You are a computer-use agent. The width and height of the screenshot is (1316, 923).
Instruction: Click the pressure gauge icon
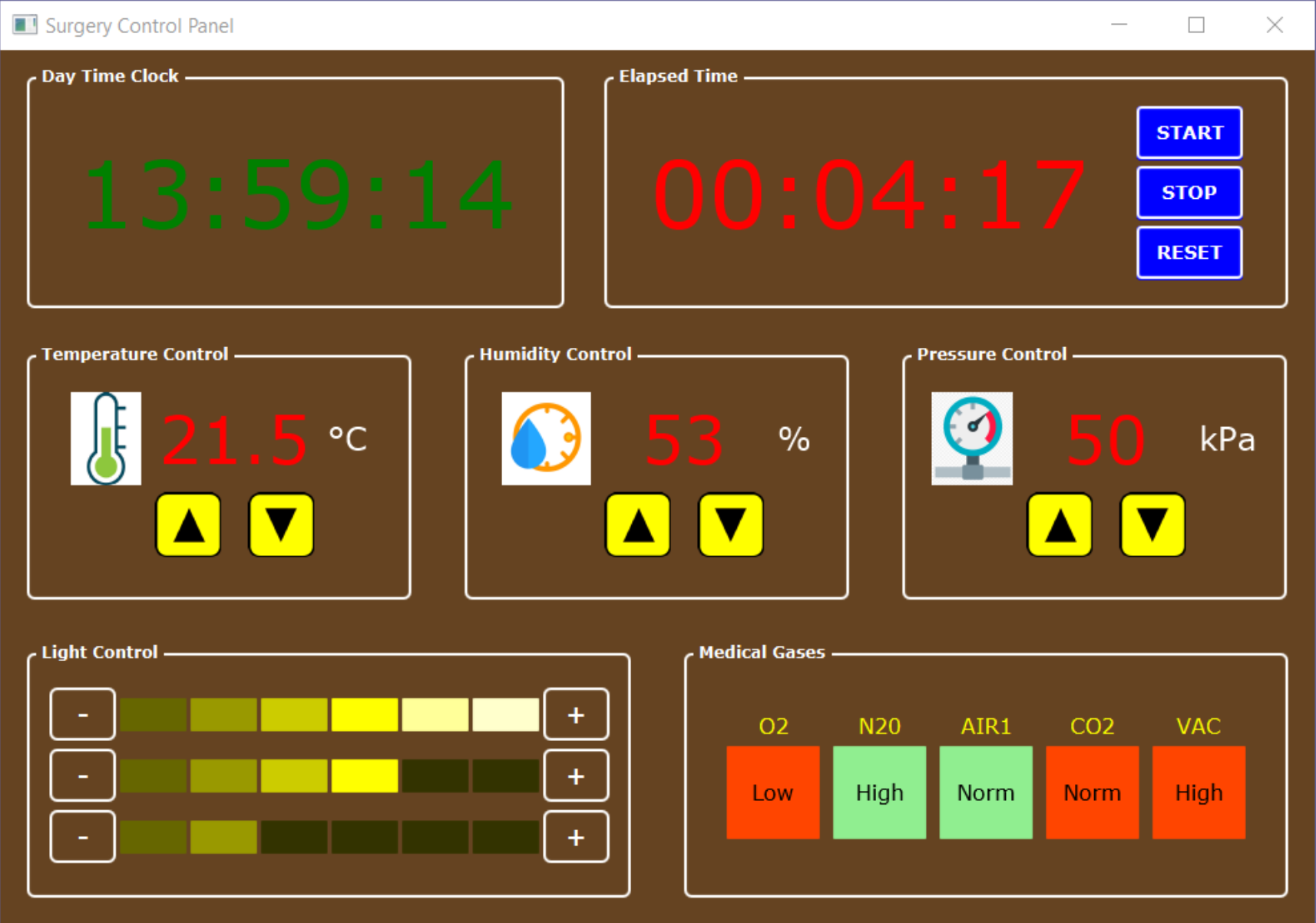point(971,438)
